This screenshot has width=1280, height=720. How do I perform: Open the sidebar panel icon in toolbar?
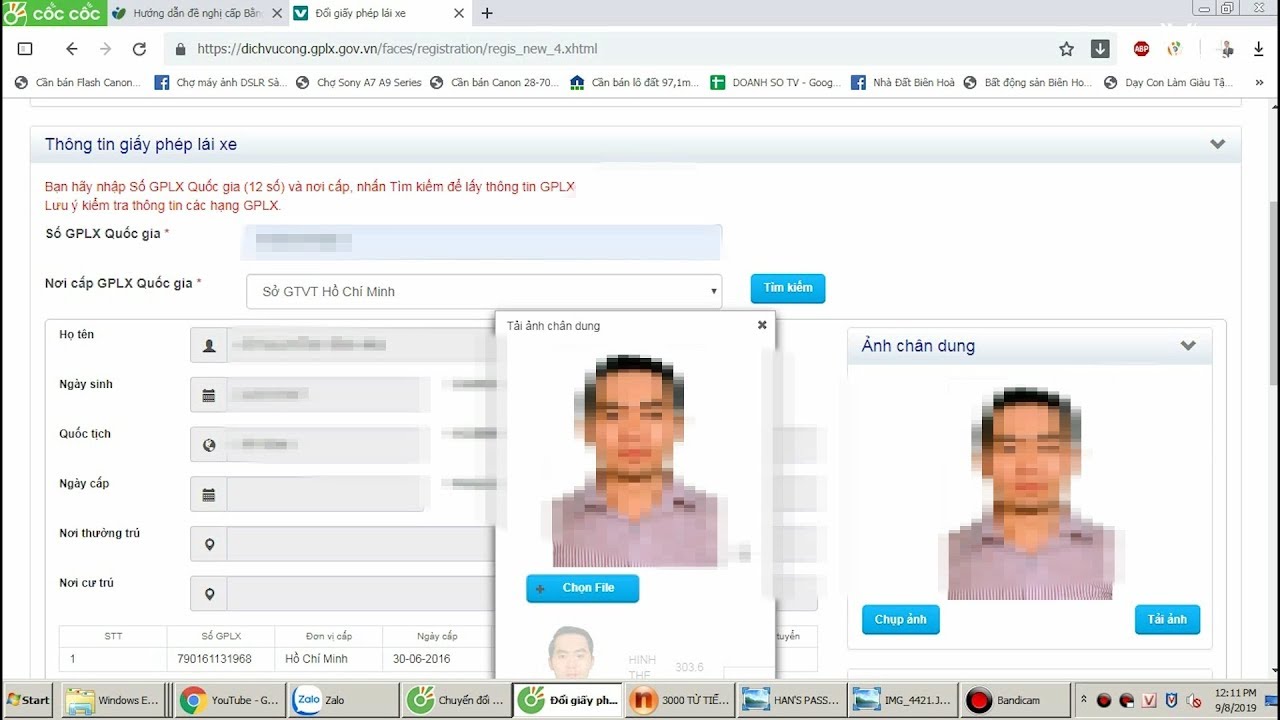pyautogui.click(x=25, y=49)
